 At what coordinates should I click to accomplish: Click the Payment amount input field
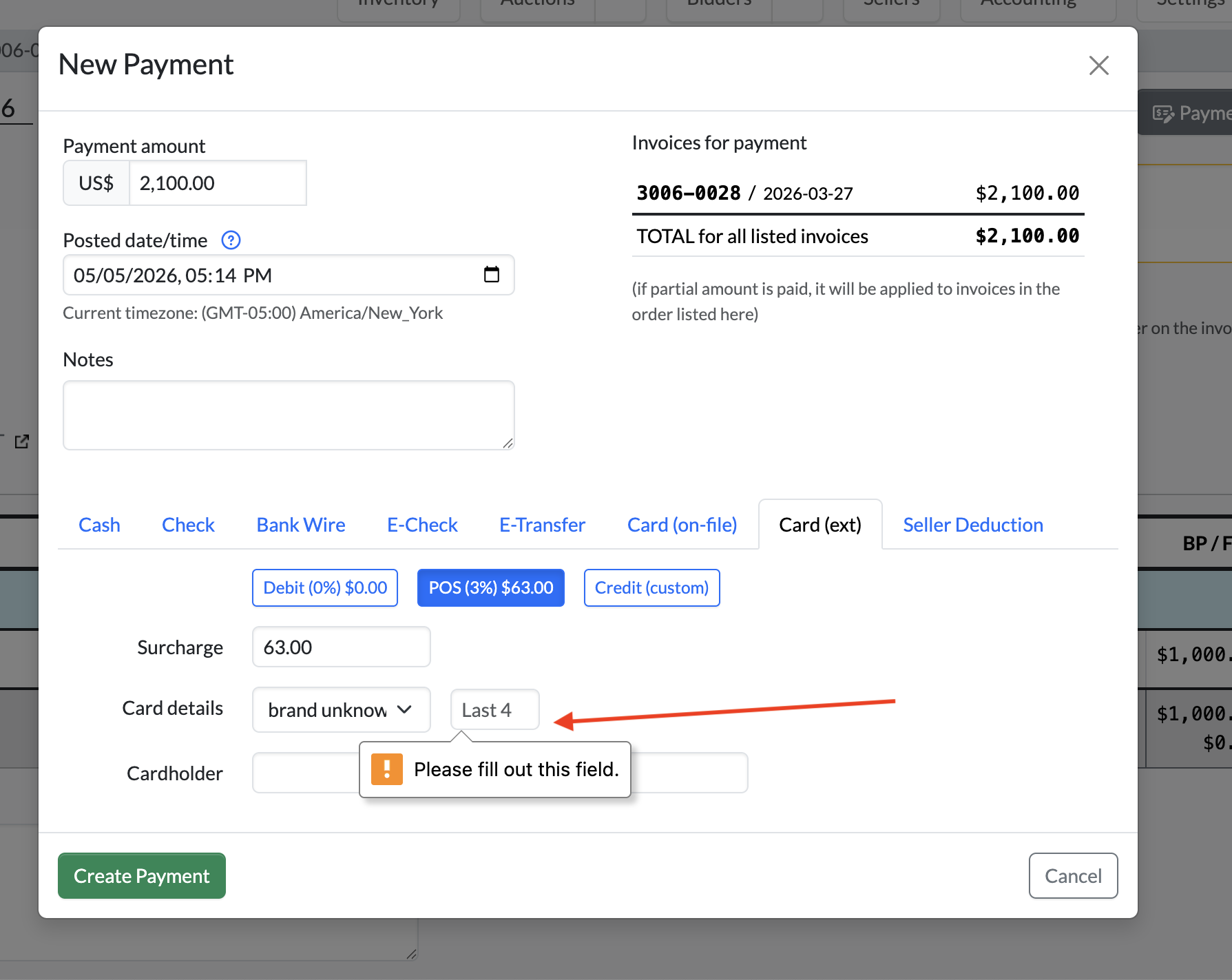click(218, 183)
